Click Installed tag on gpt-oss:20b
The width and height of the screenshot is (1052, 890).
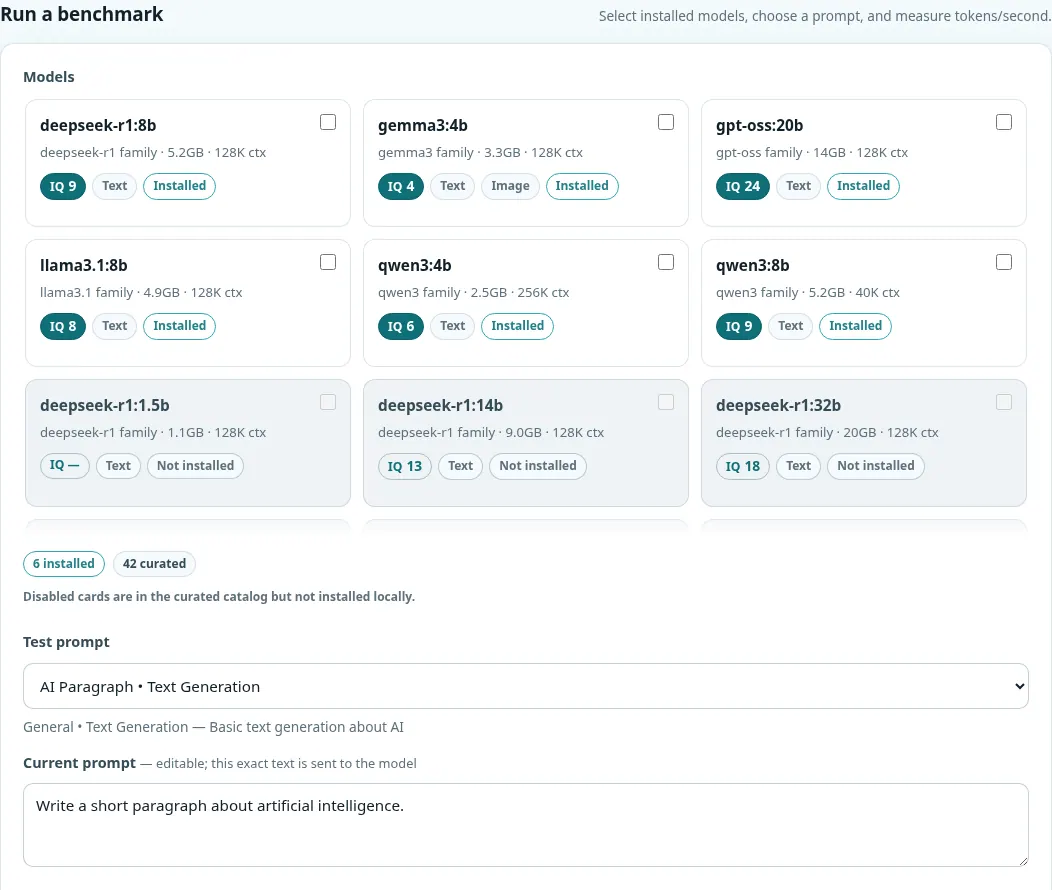[x=863, y=186]
